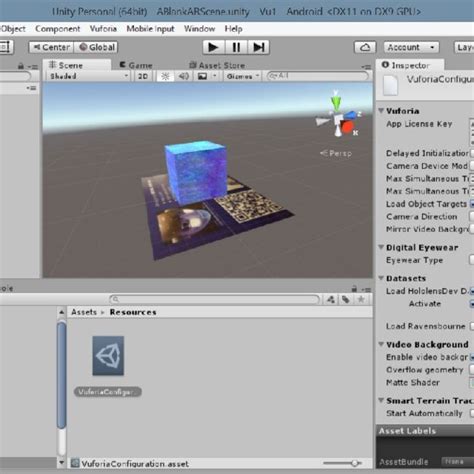Select the Rect transform tool icon
Image resolution: width=474 pixels, height=474 pixels.
click(5, 47)
